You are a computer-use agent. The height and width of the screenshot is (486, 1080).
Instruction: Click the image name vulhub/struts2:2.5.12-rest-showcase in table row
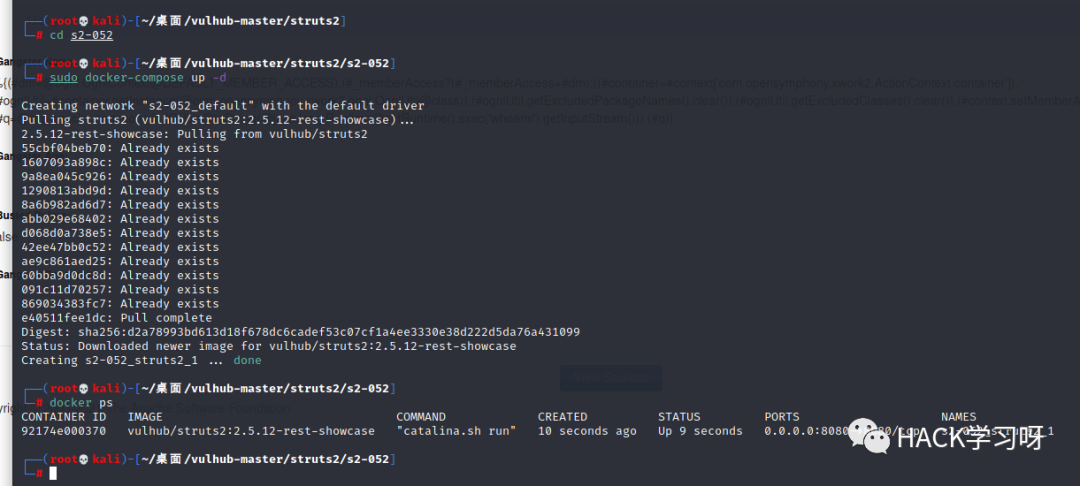coord(251,431)
